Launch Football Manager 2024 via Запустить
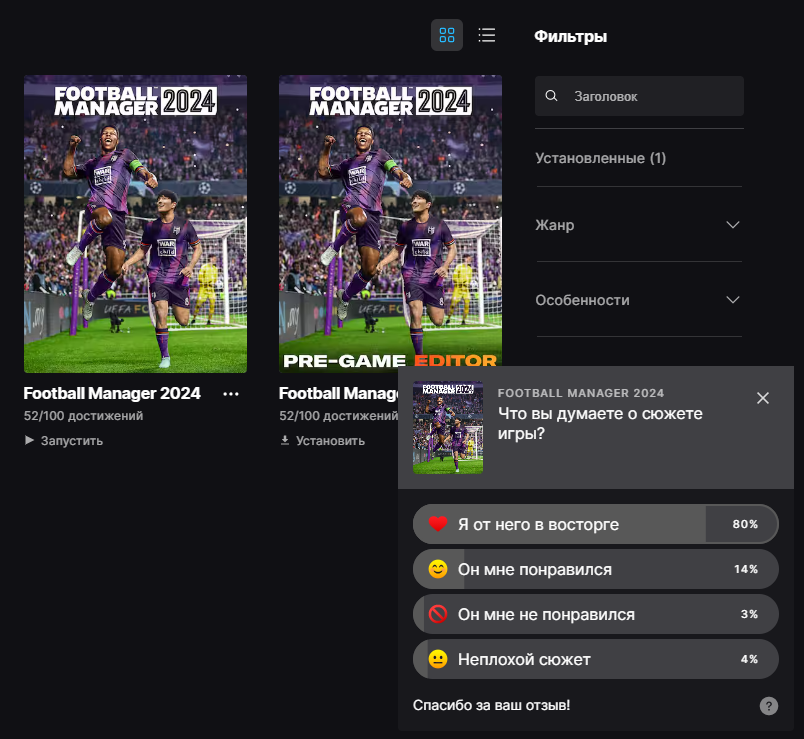804x739 pixels. pyautogui.click(x=71, y=440)
